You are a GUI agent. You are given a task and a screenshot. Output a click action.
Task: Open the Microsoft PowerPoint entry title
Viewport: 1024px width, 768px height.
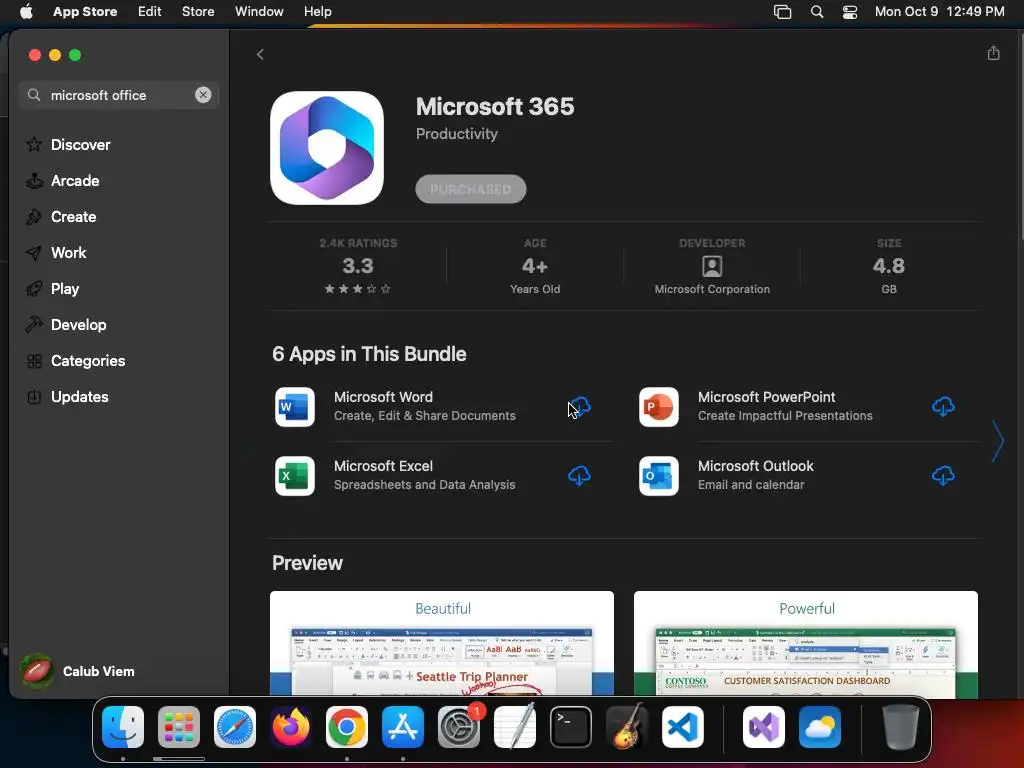[x=767, y=397]
